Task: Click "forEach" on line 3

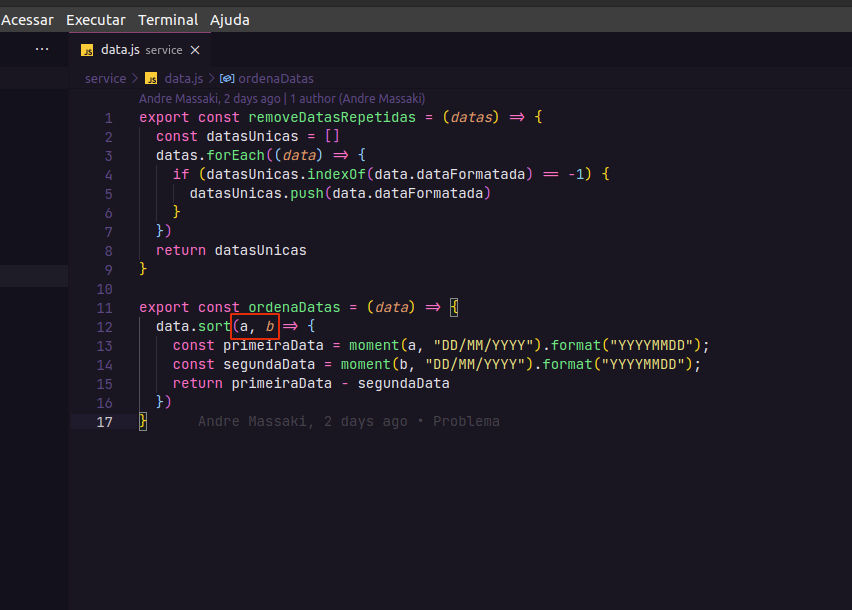Action: (236, 155)
